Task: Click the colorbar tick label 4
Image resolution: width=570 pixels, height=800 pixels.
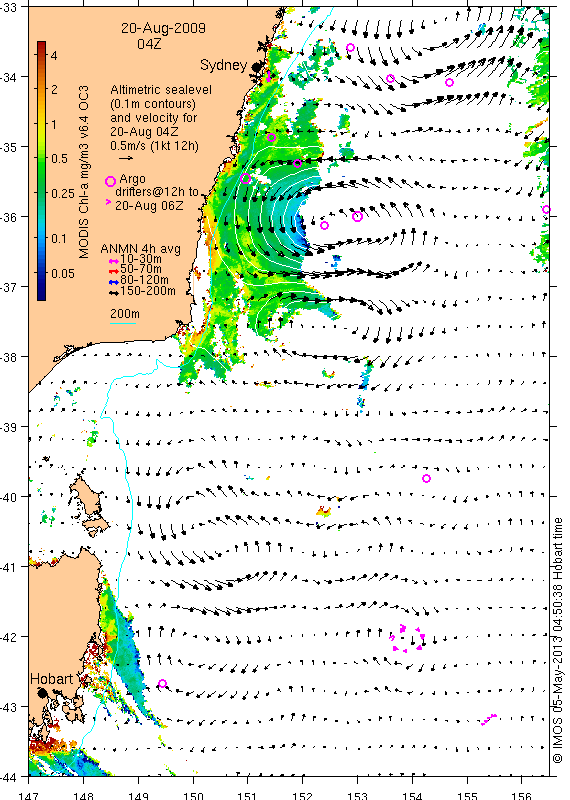Action: tap(54, 55)
